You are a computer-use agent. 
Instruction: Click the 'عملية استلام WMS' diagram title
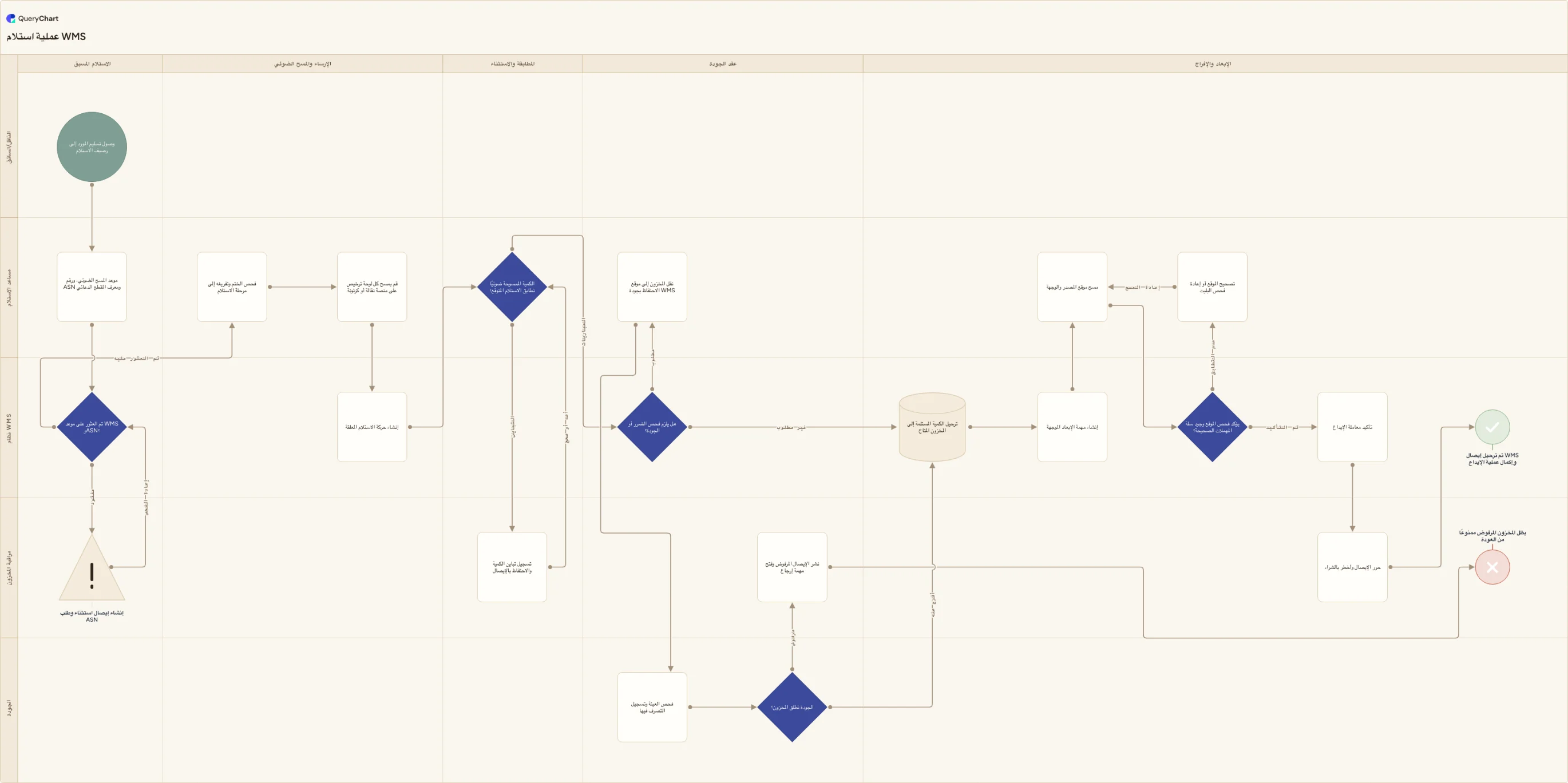point(46,37)
